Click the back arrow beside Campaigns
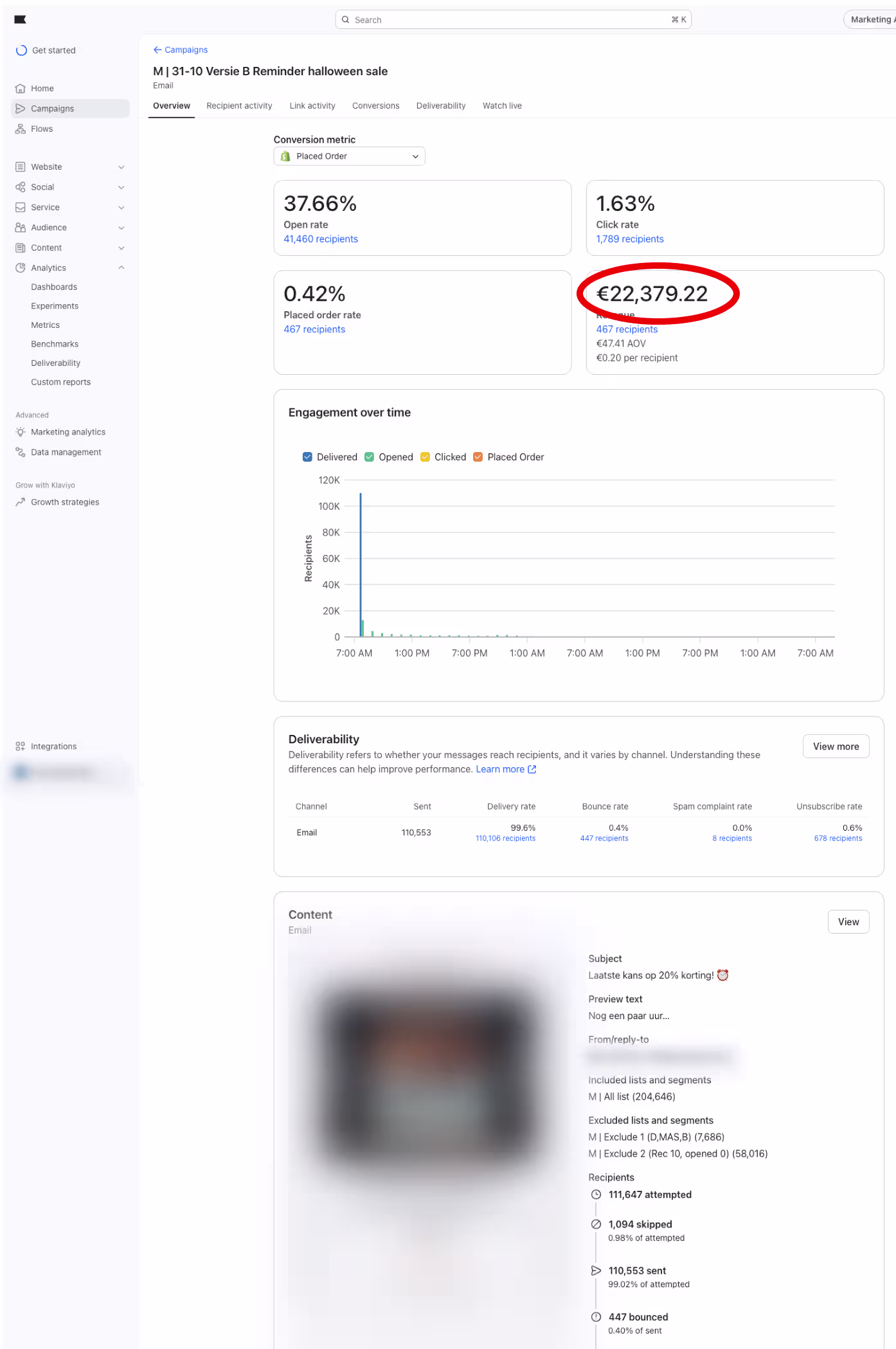 [157, 50]
